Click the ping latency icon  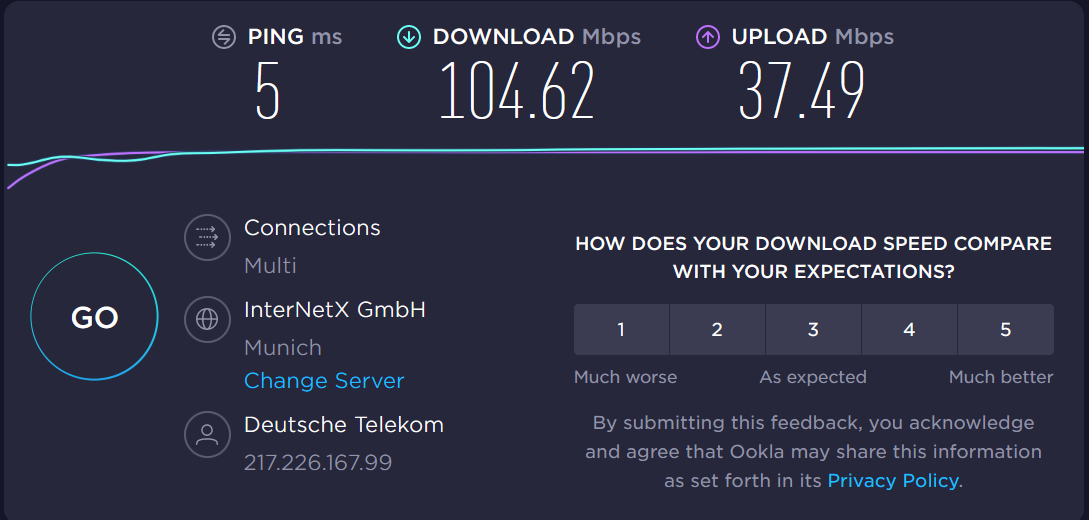[224, 37]
